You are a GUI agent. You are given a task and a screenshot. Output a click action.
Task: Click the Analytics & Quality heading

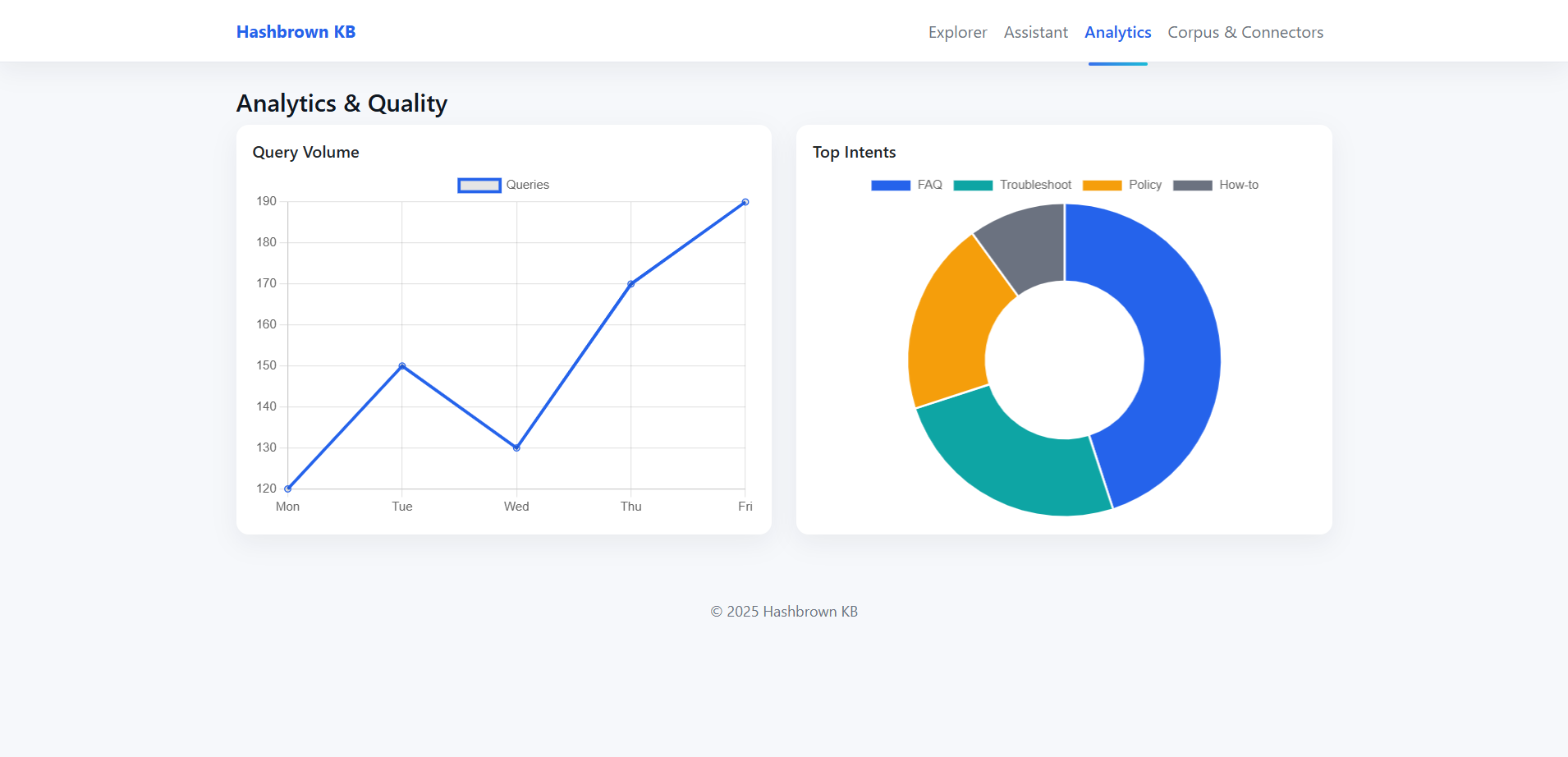coord(342,103)
